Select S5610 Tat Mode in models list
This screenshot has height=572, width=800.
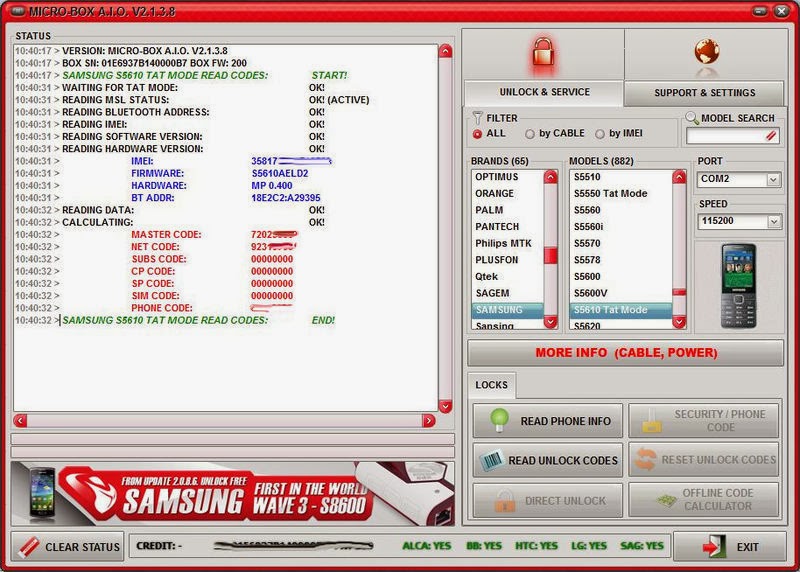pos(621,310)
